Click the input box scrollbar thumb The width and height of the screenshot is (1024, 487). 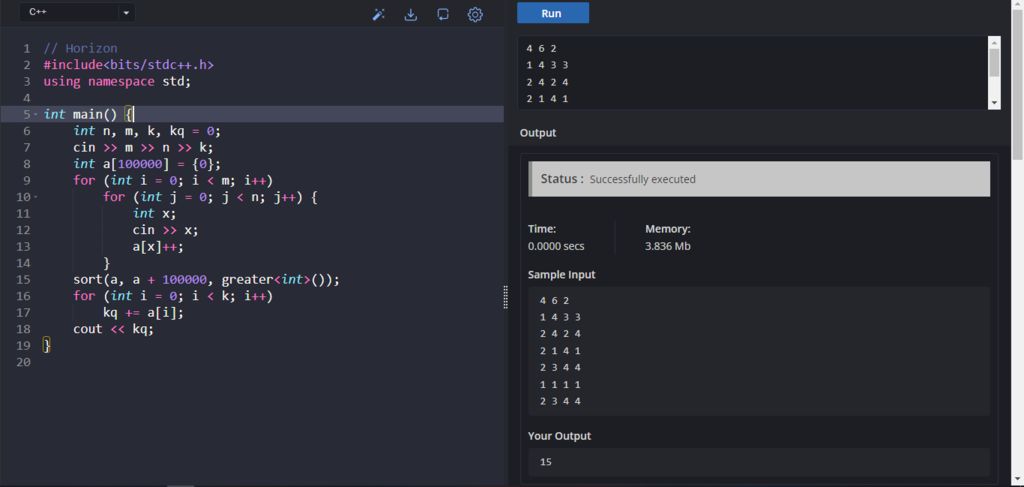pos(994,63)
